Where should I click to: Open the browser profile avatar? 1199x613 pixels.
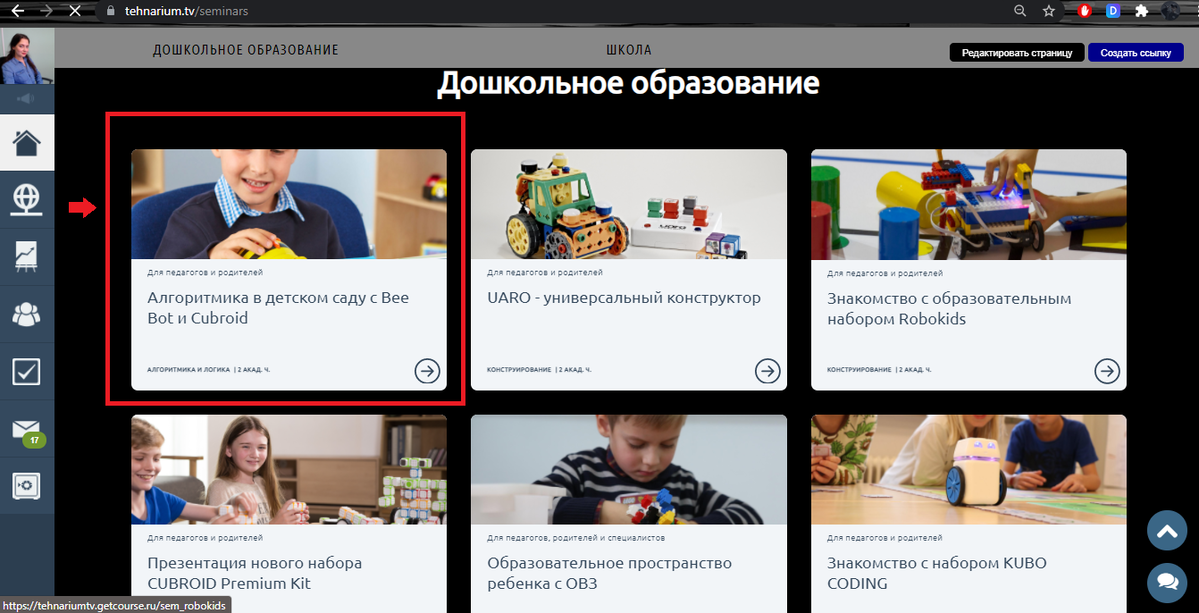coord(1170,11)
